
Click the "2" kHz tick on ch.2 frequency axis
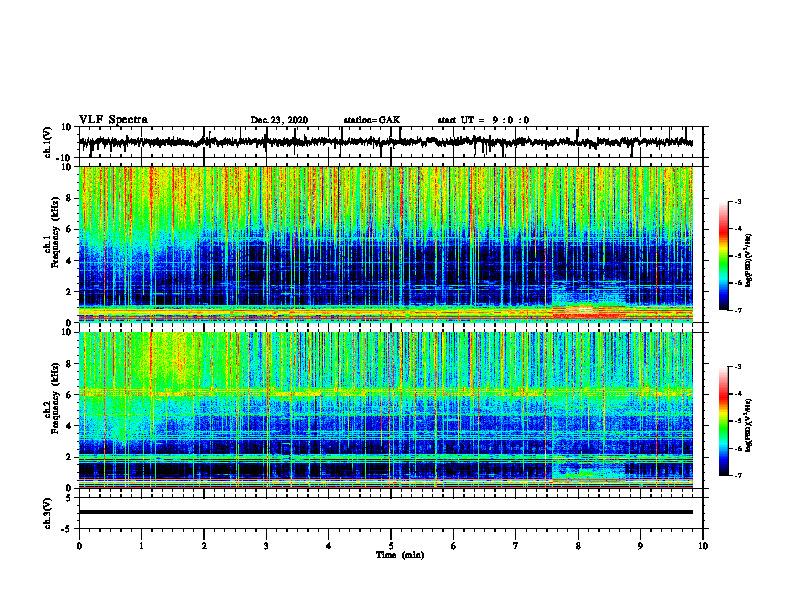[70, 457]
